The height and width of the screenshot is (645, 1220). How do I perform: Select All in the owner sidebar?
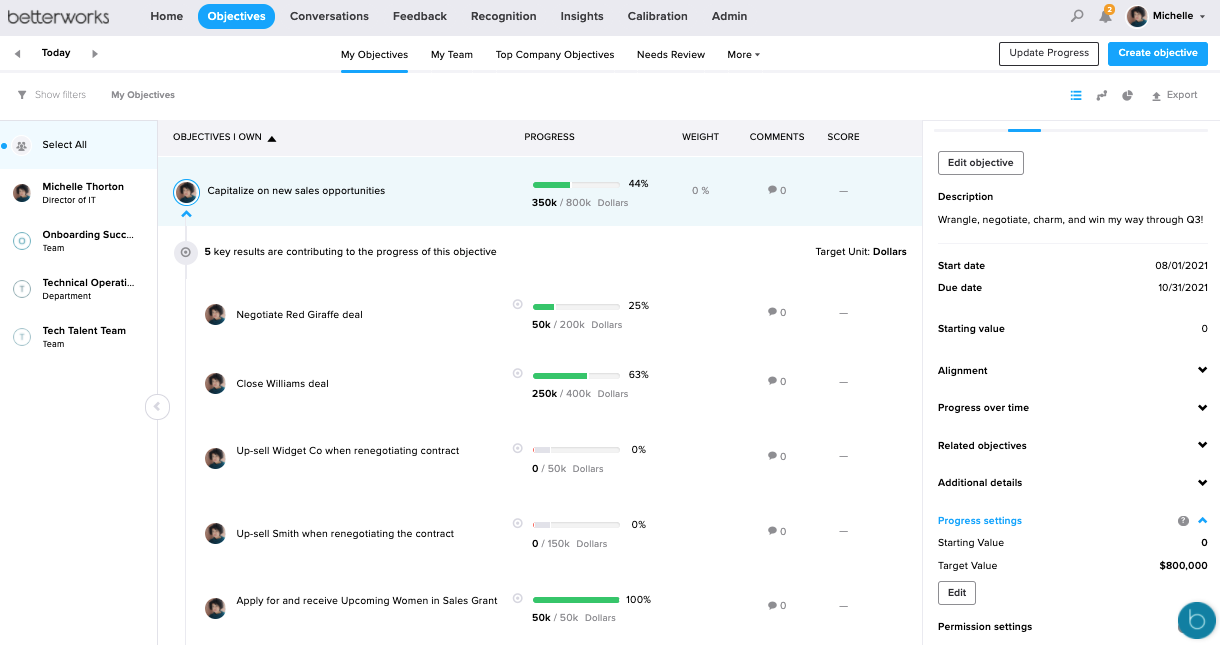[x=64, y=145]
